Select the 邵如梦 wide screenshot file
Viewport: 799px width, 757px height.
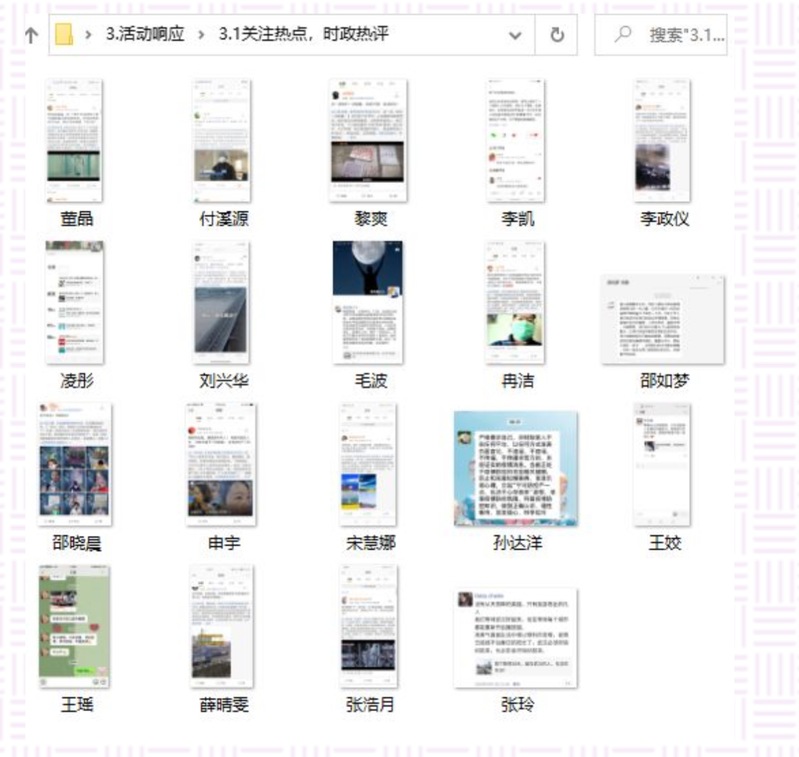662,320
